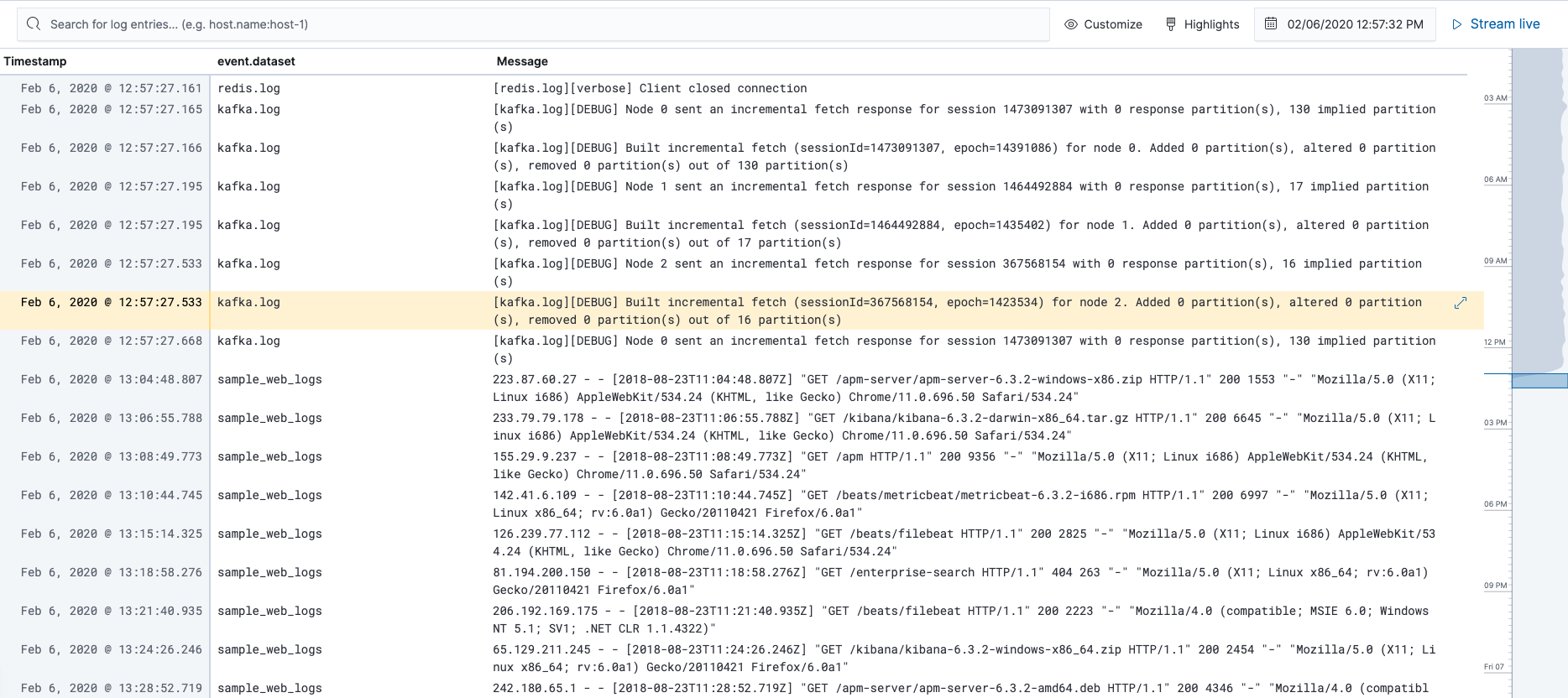
Task: Select the event.dataset column header
Action: click(x=256, y=61)
